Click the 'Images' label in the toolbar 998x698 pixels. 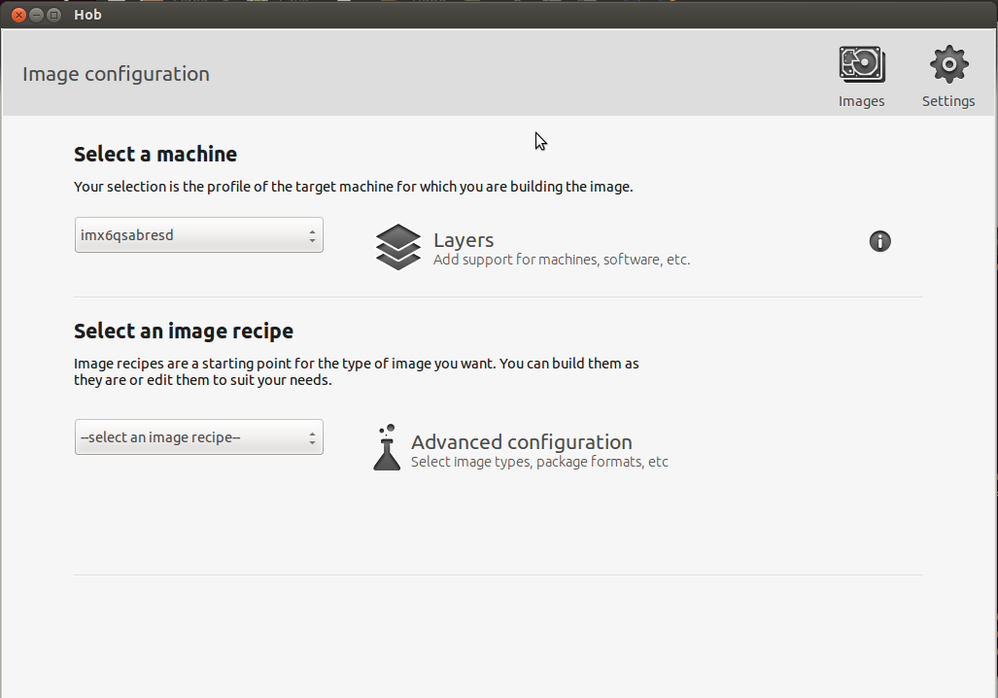[861, 101]
